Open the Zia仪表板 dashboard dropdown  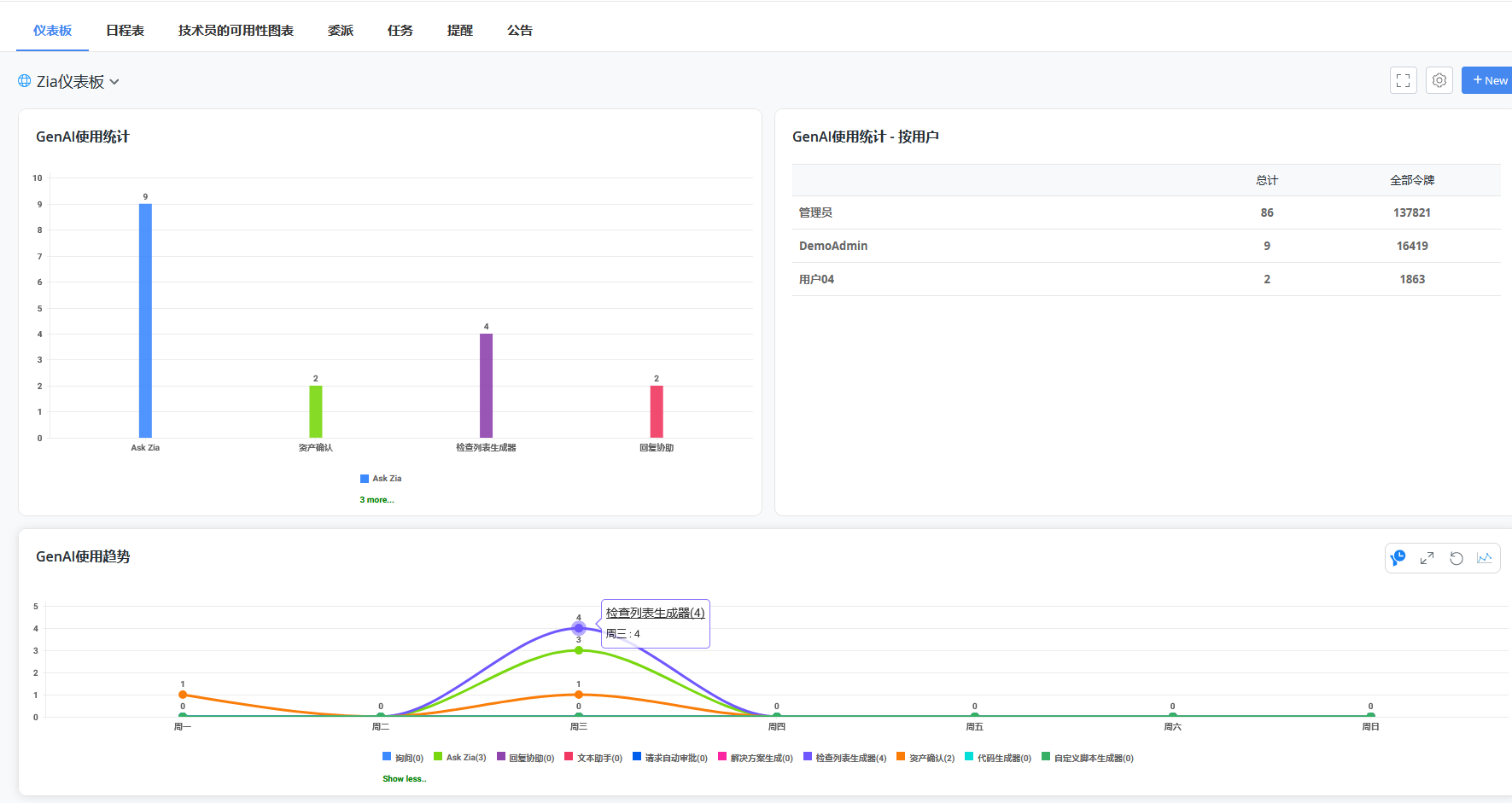click(x=114, y=82)
